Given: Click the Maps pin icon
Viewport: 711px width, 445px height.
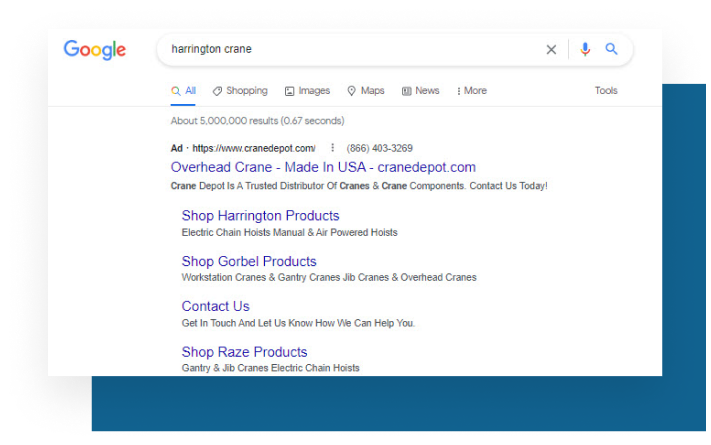Looking at the screenshot, I should (351, 91).
